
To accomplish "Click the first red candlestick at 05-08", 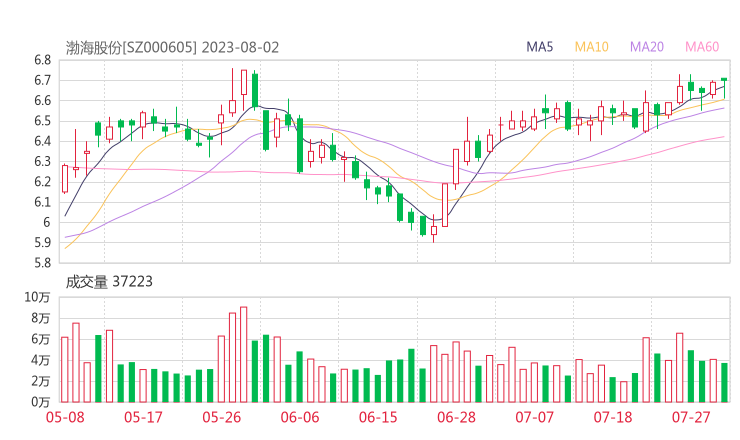I will pos(65,178).
